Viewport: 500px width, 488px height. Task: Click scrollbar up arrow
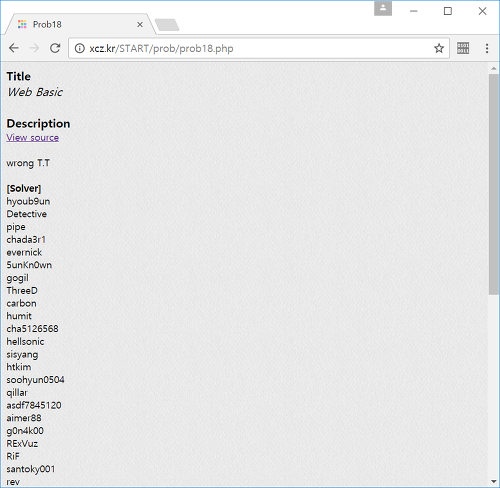[494, 68]
